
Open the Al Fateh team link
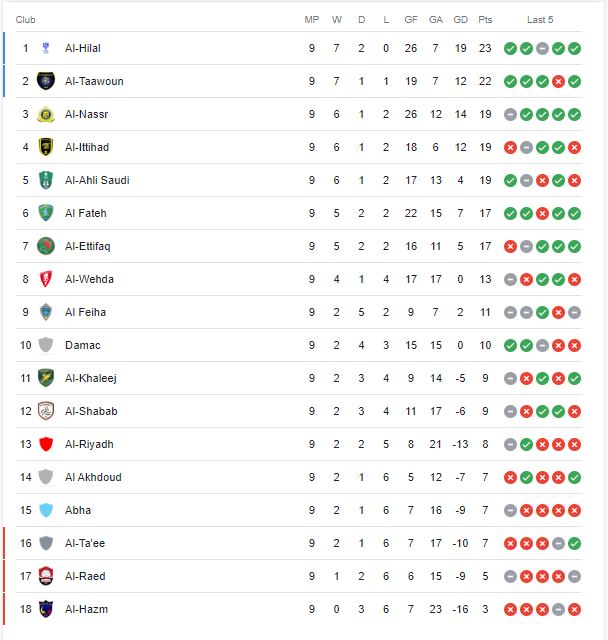(85, 213)
